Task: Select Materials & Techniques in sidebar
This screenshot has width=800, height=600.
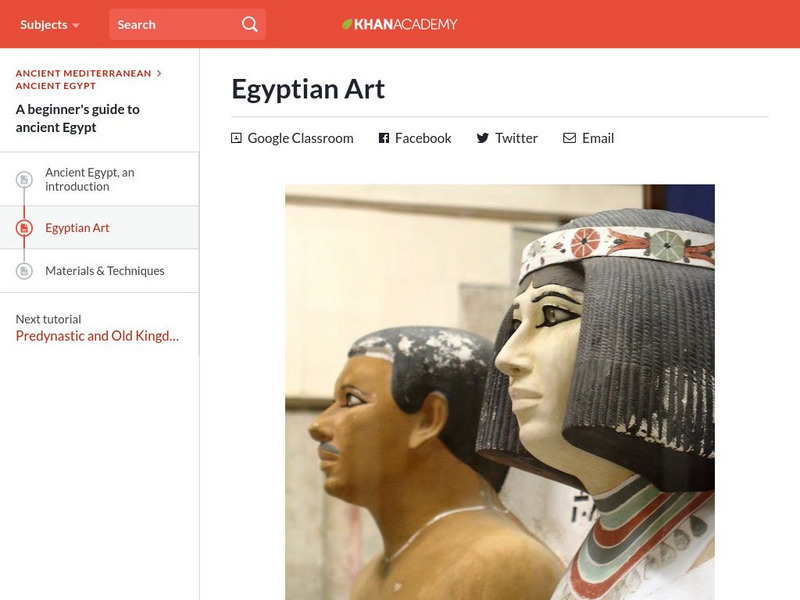Action: click(x=99, y=270)
